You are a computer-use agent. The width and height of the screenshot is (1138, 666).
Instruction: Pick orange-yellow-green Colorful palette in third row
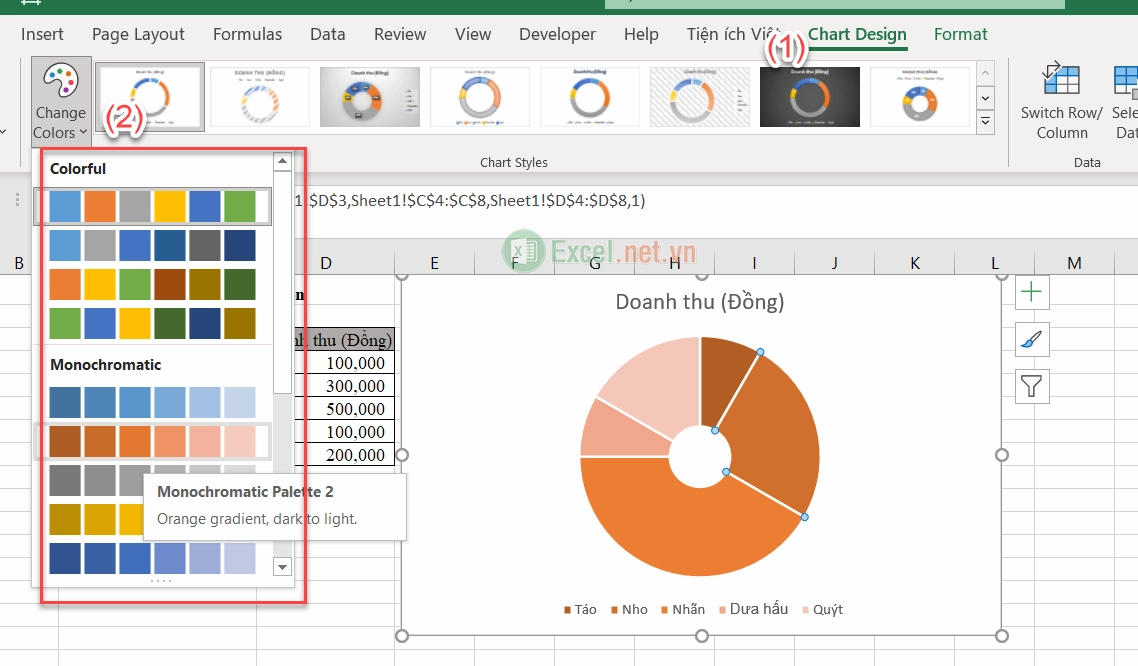click(152, 284)
